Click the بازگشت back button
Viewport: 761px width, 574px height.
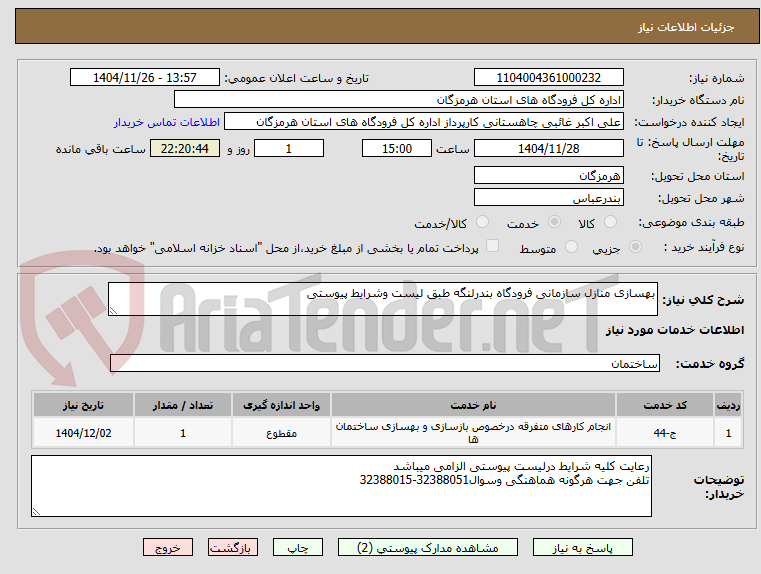click(x=232, y=547)
